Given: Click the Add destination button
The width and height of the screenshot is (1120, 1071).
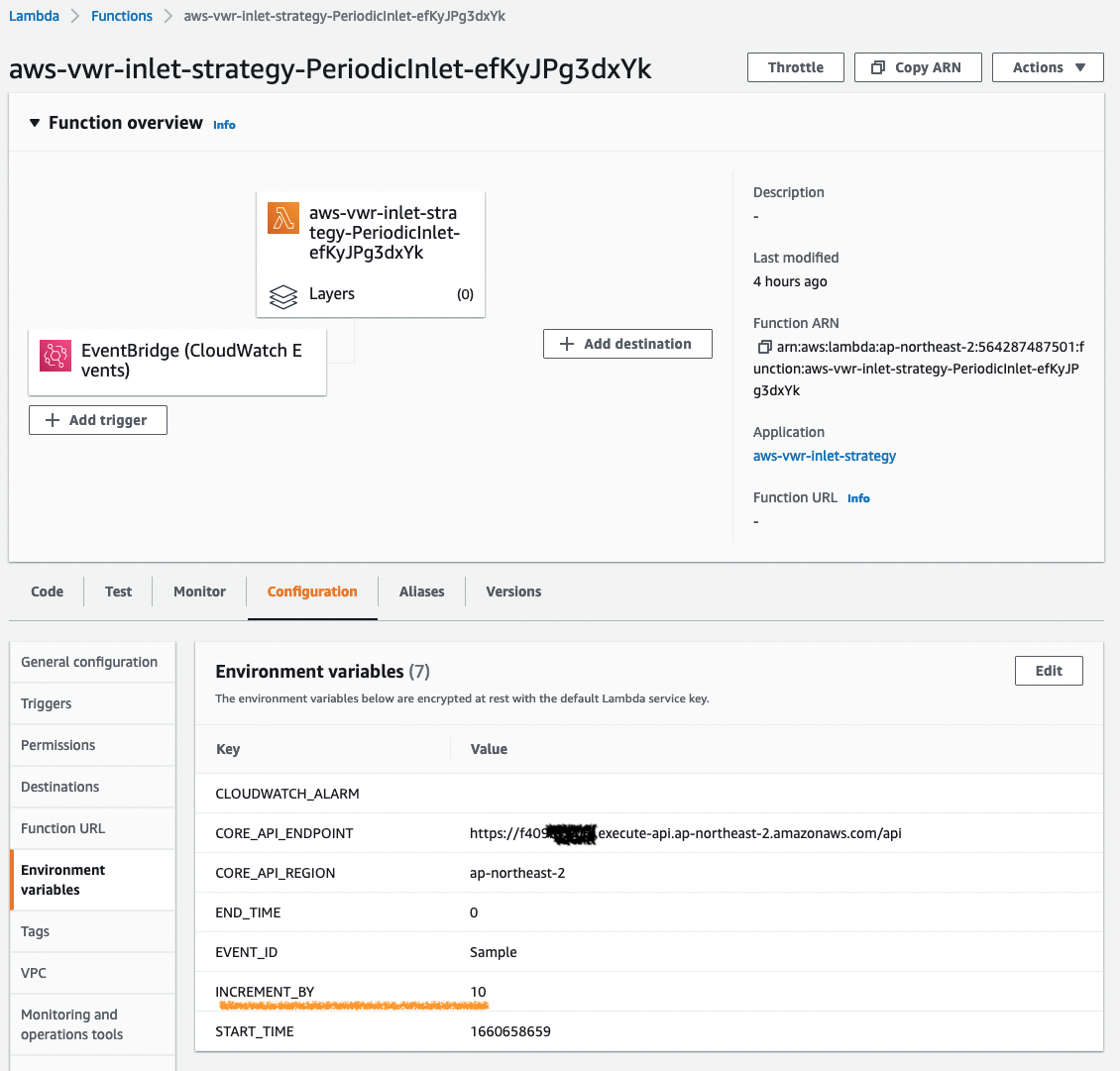Looking at the screenshot, I should [x=627, y=344].
